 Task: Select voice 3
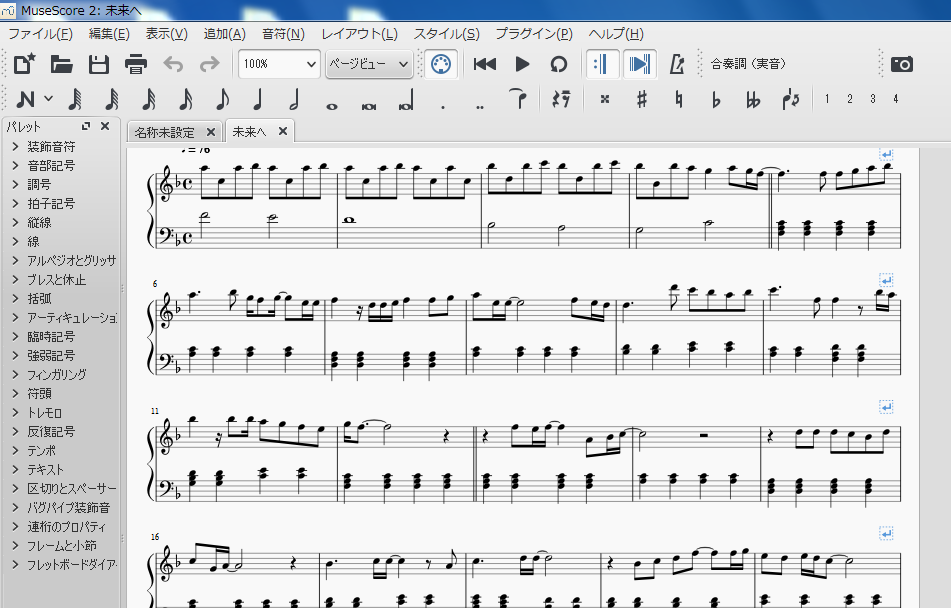pyautogui.click(x=873, y=99)
